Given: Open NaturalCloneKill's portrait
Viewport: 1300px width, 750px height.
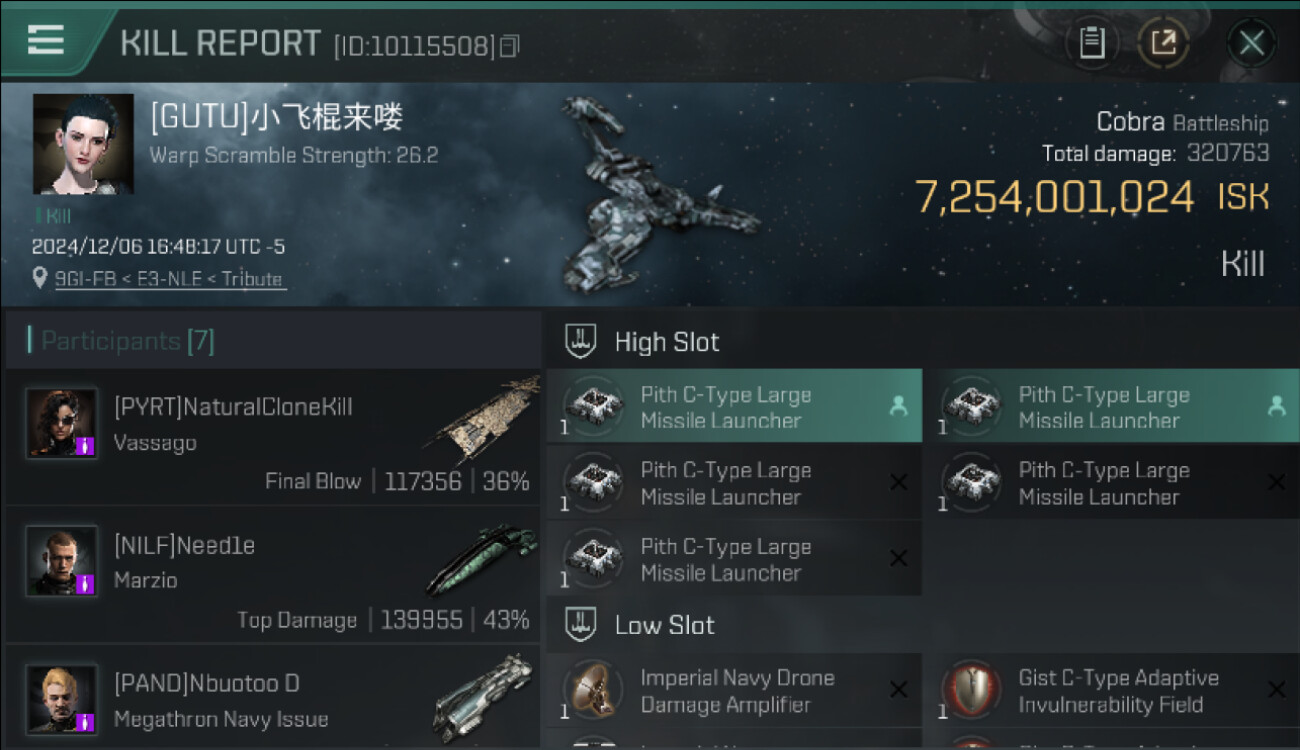Looking at the screenshot, I should tap(62, 423).
